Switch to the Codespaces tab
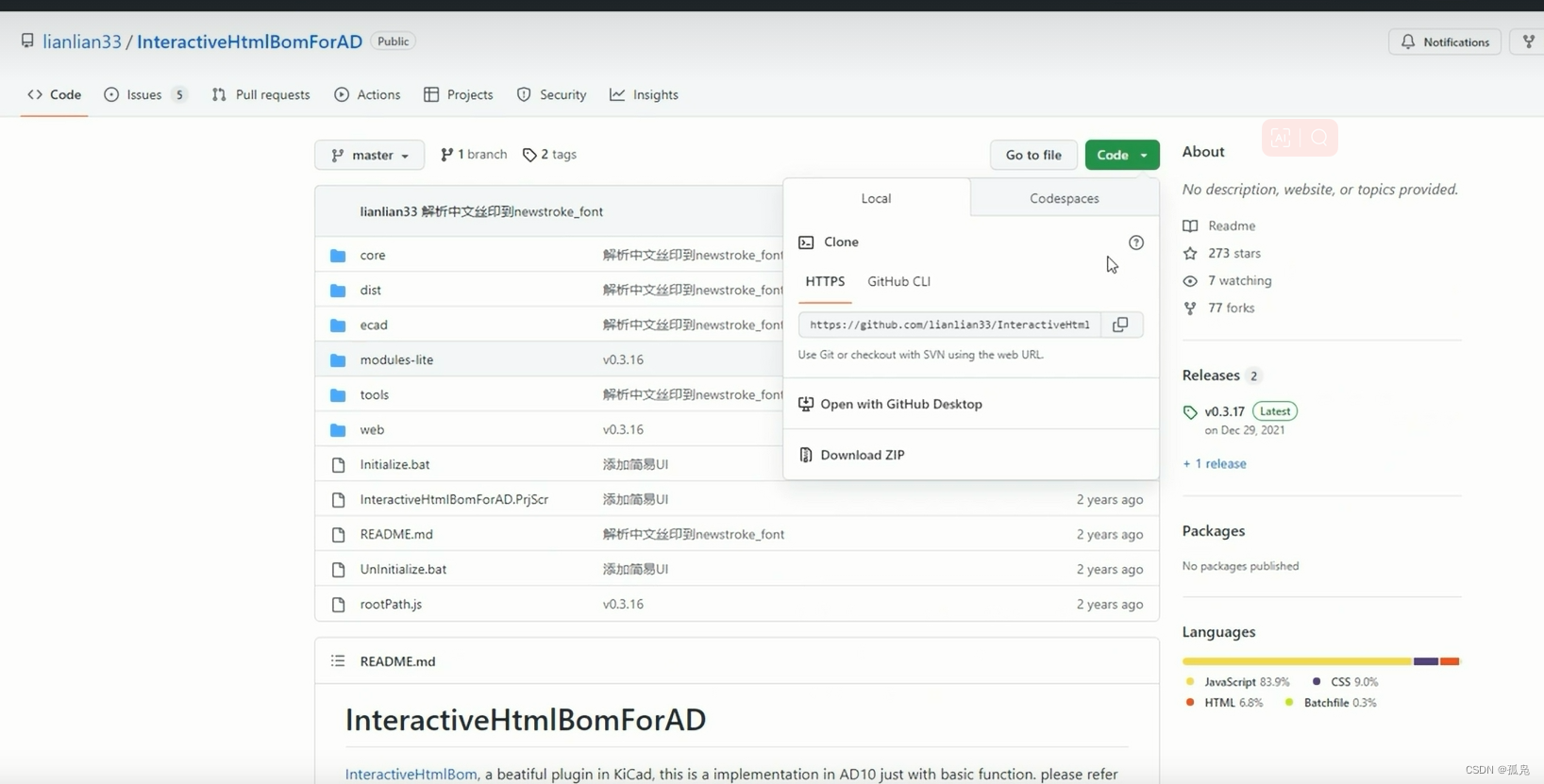Screen dimensions: 1544x784 pyautogui.click(x=1065, y=198)
